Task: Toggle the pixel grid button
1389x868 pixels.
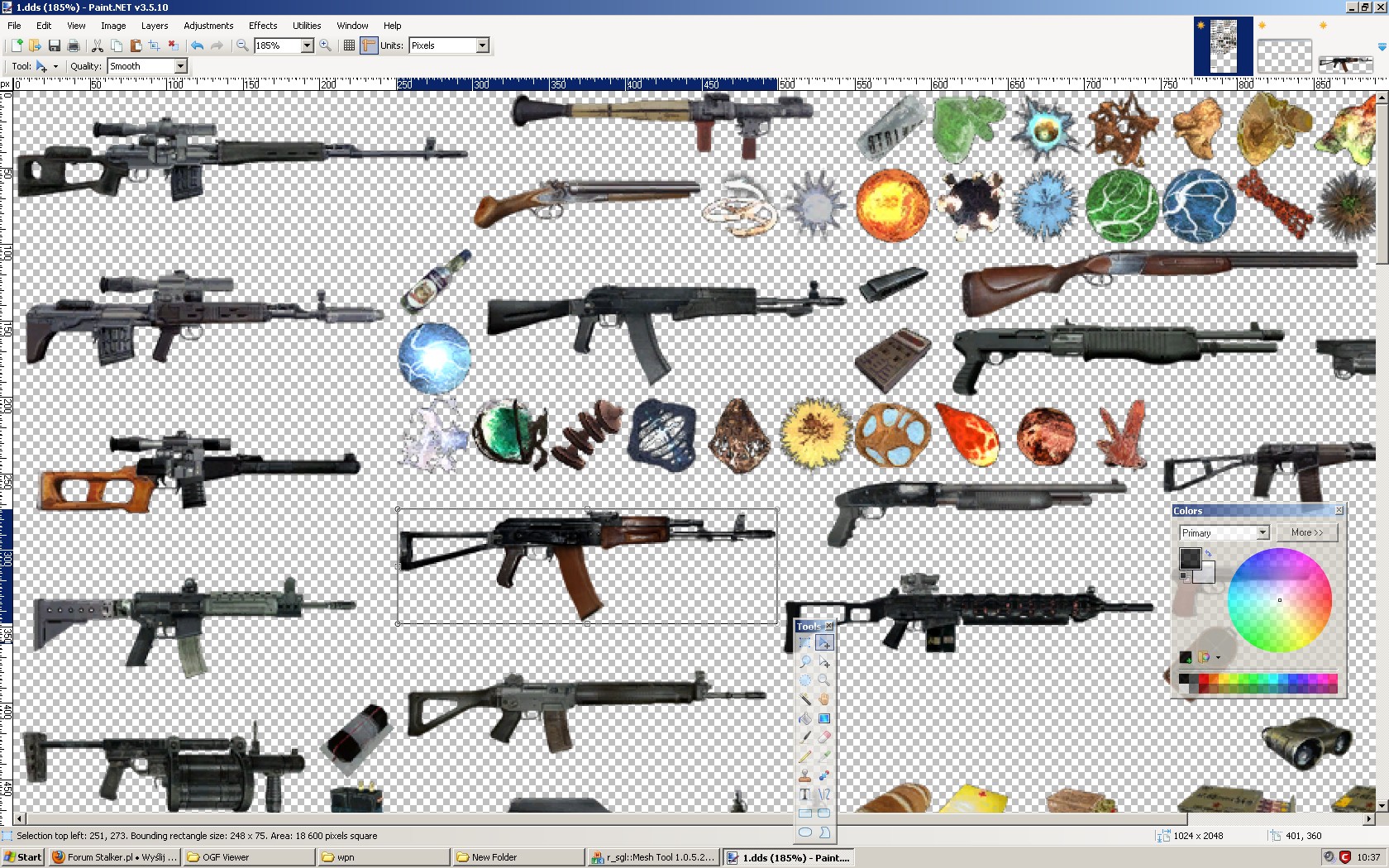Action: coord(349,45)
